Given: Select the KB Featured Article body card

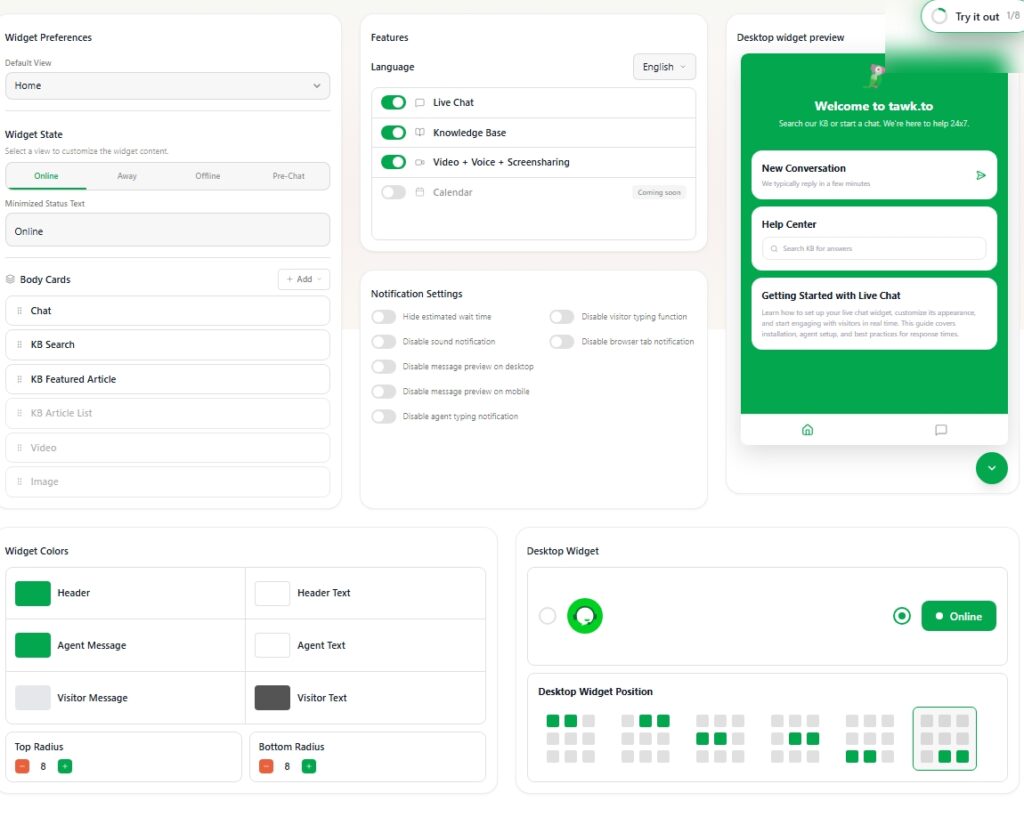Looking at the screenshot, I should [167, 379].
